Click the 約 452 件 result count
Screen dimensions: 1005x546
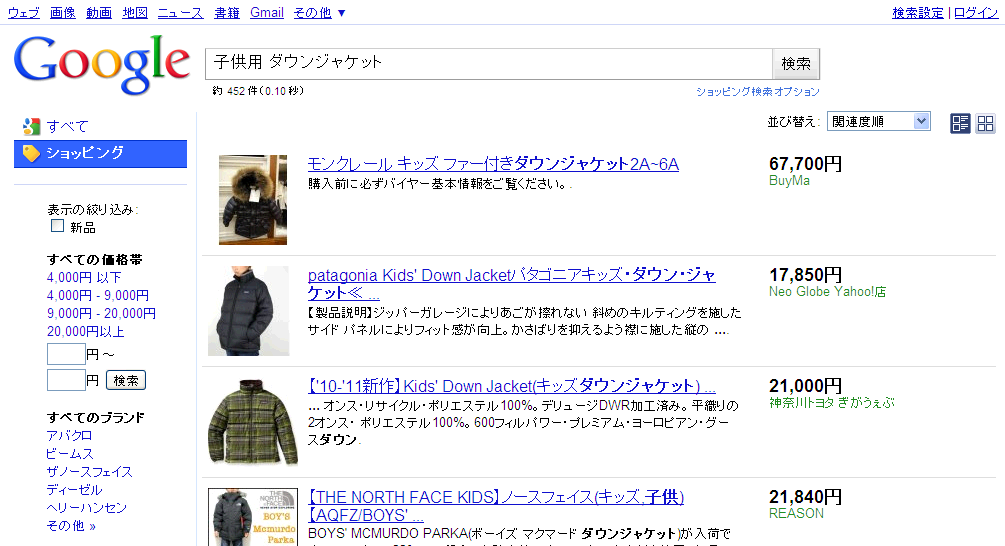(258, 91)
